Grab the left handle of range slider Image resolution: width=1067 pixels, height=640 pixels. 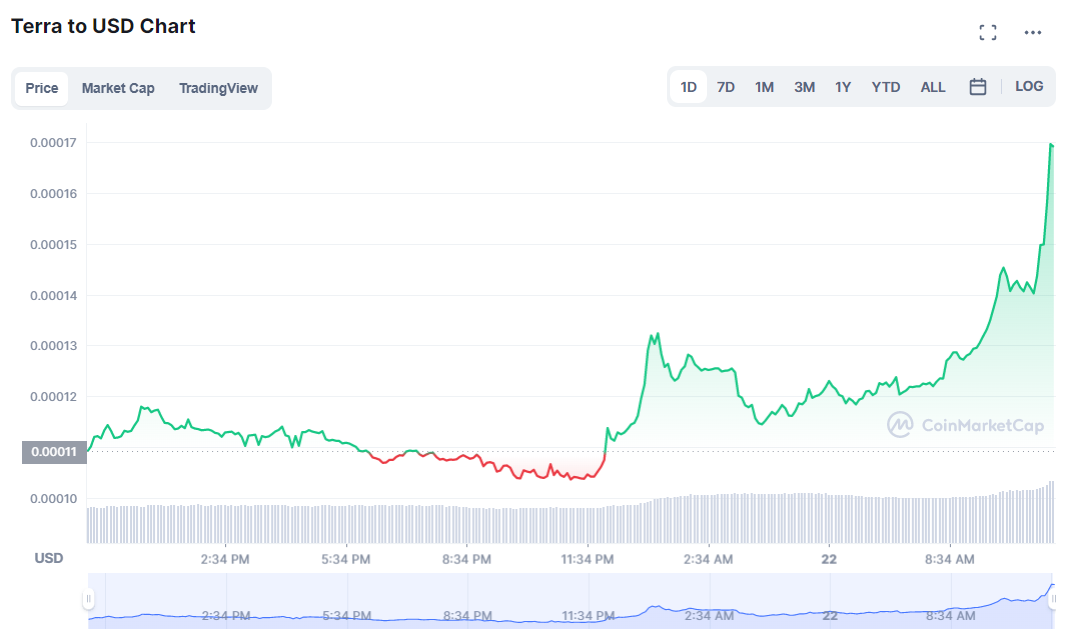88,599
